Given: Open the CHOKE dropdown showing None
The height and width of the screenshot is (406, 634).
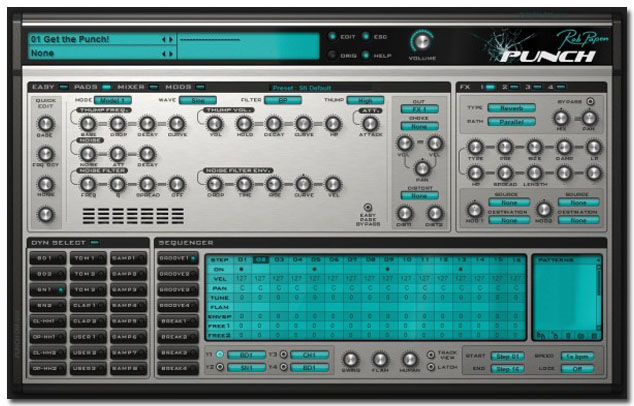Looking at the screenshot, I should (x=420, y=126).
